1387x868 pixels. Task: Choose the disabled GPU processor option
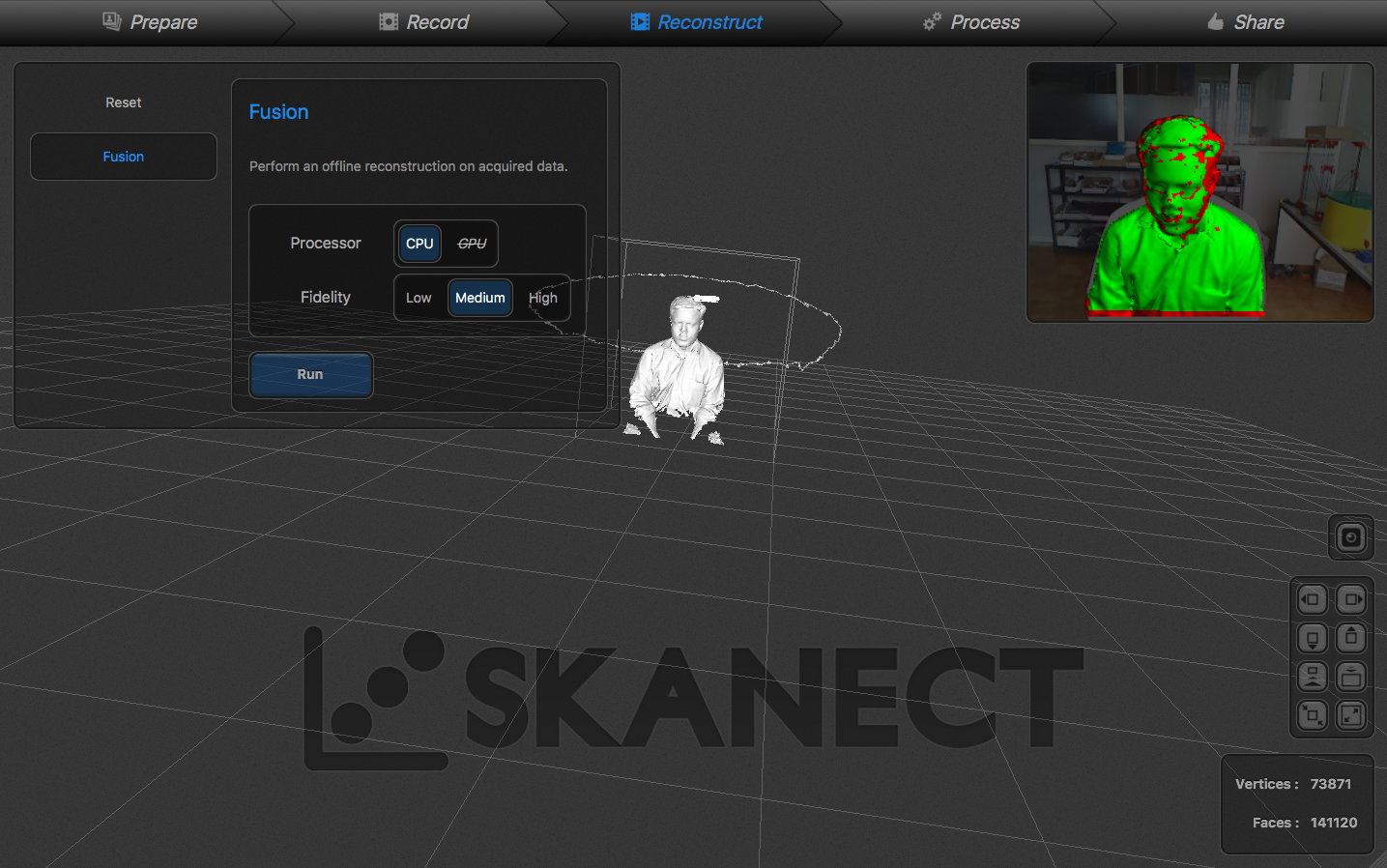472,244
